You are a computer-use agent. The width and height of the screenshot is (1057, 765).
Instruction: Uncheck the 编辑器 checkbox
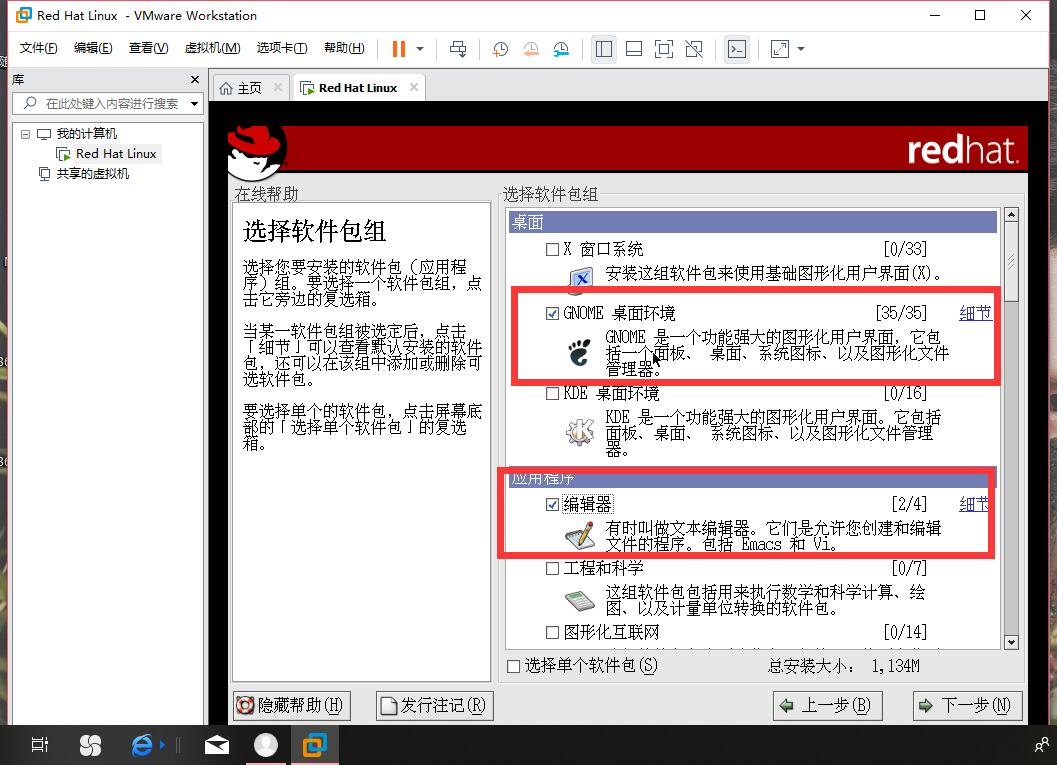552,504
